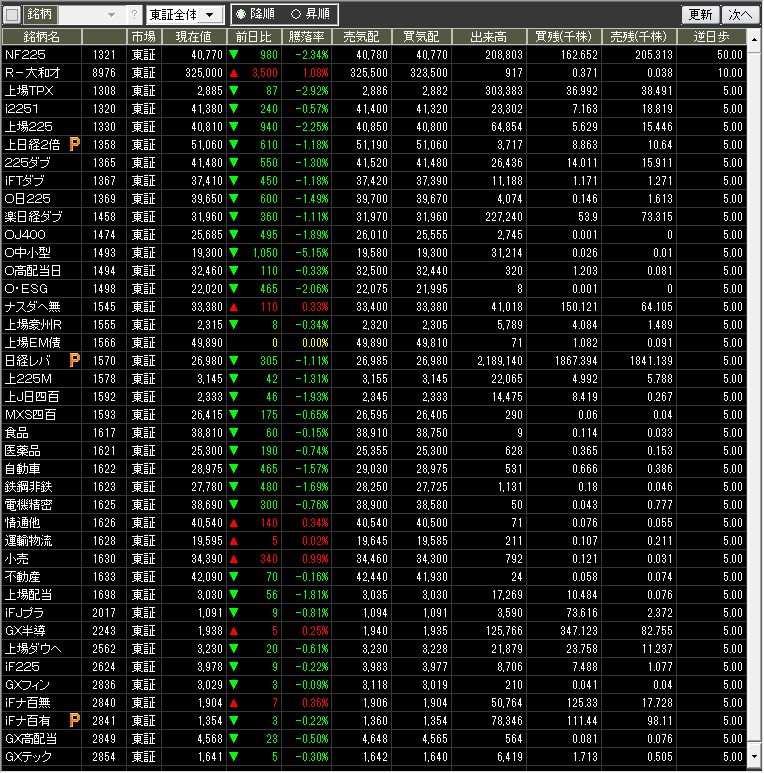Select the 降順 radio button
This screenshot has height=773, width=764.
click(x=241, y=14)
